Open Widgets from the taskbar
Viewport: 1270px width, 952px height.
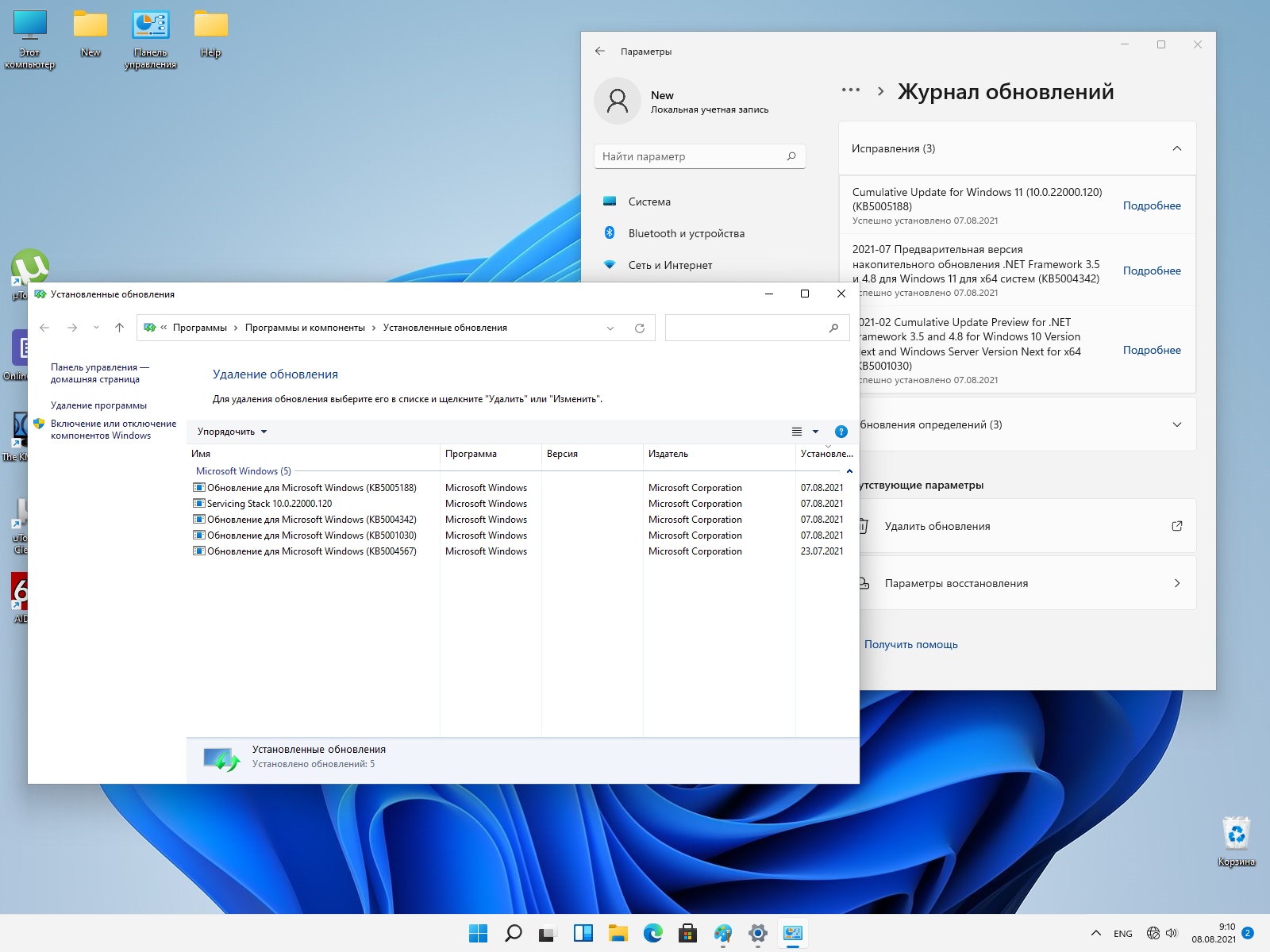coord(583,933)
